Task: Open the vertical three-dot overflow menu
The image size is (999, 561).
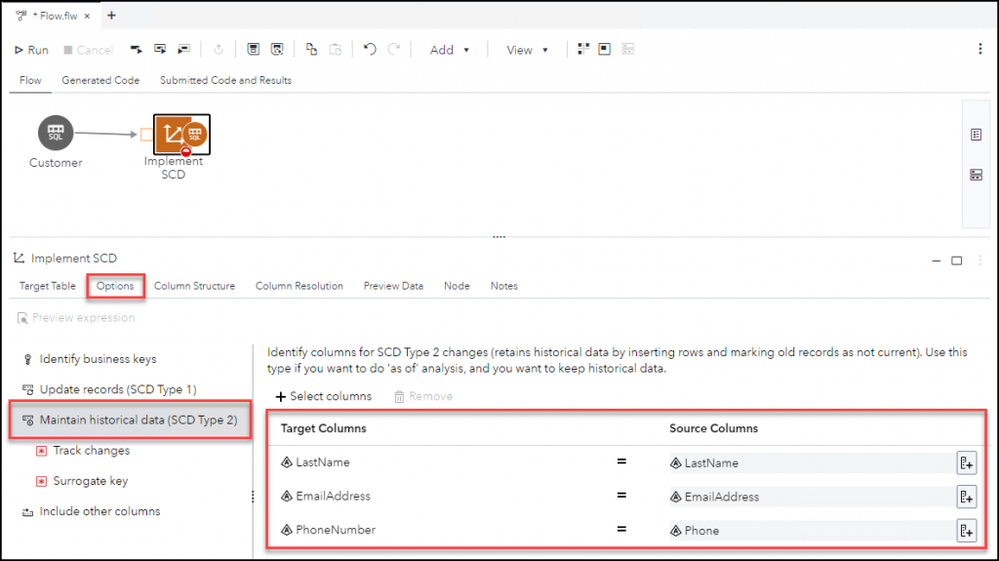Action: point(980,50)
